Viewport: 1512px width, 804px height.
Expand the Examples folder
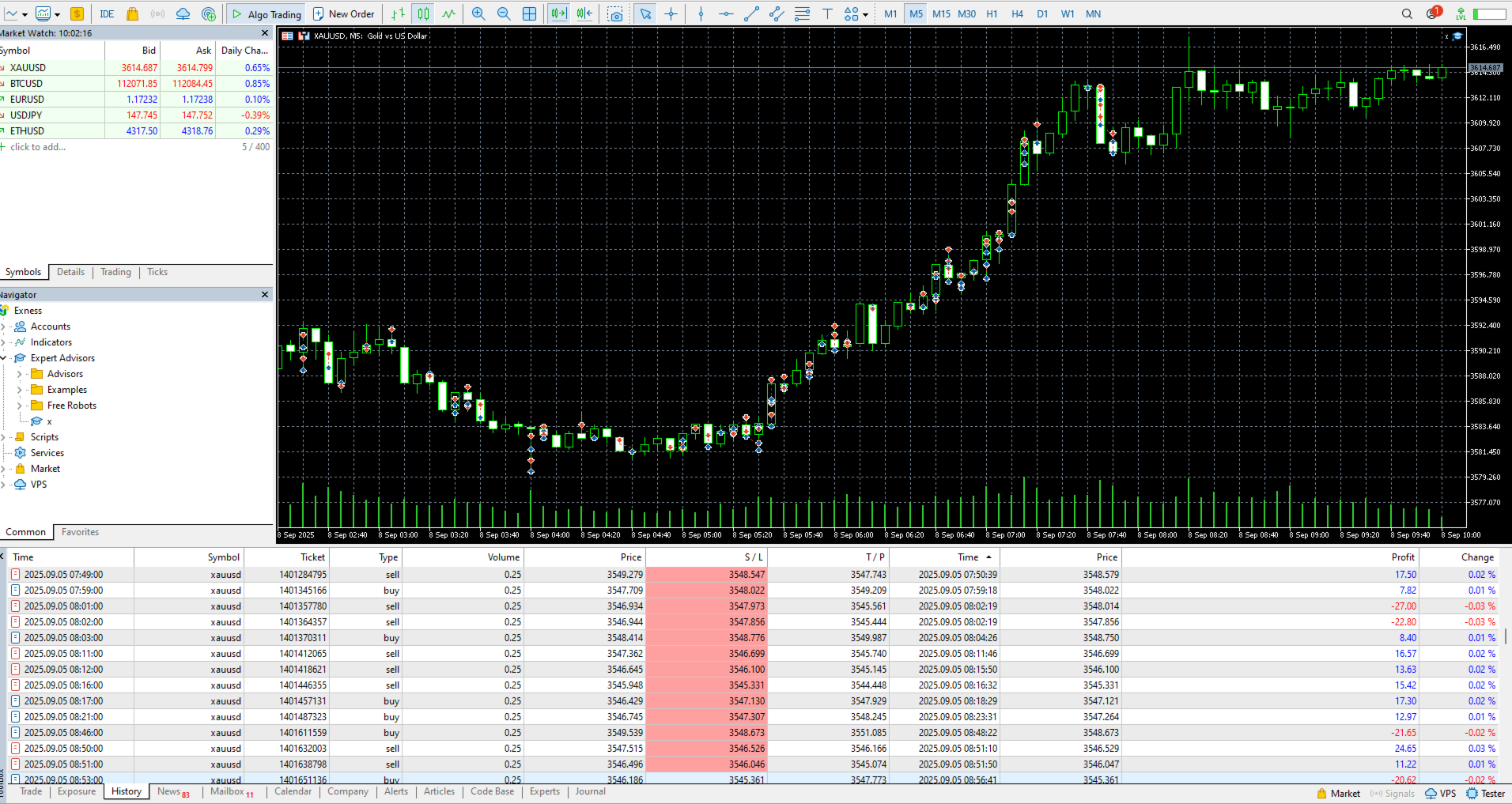[x=20, y=390]
